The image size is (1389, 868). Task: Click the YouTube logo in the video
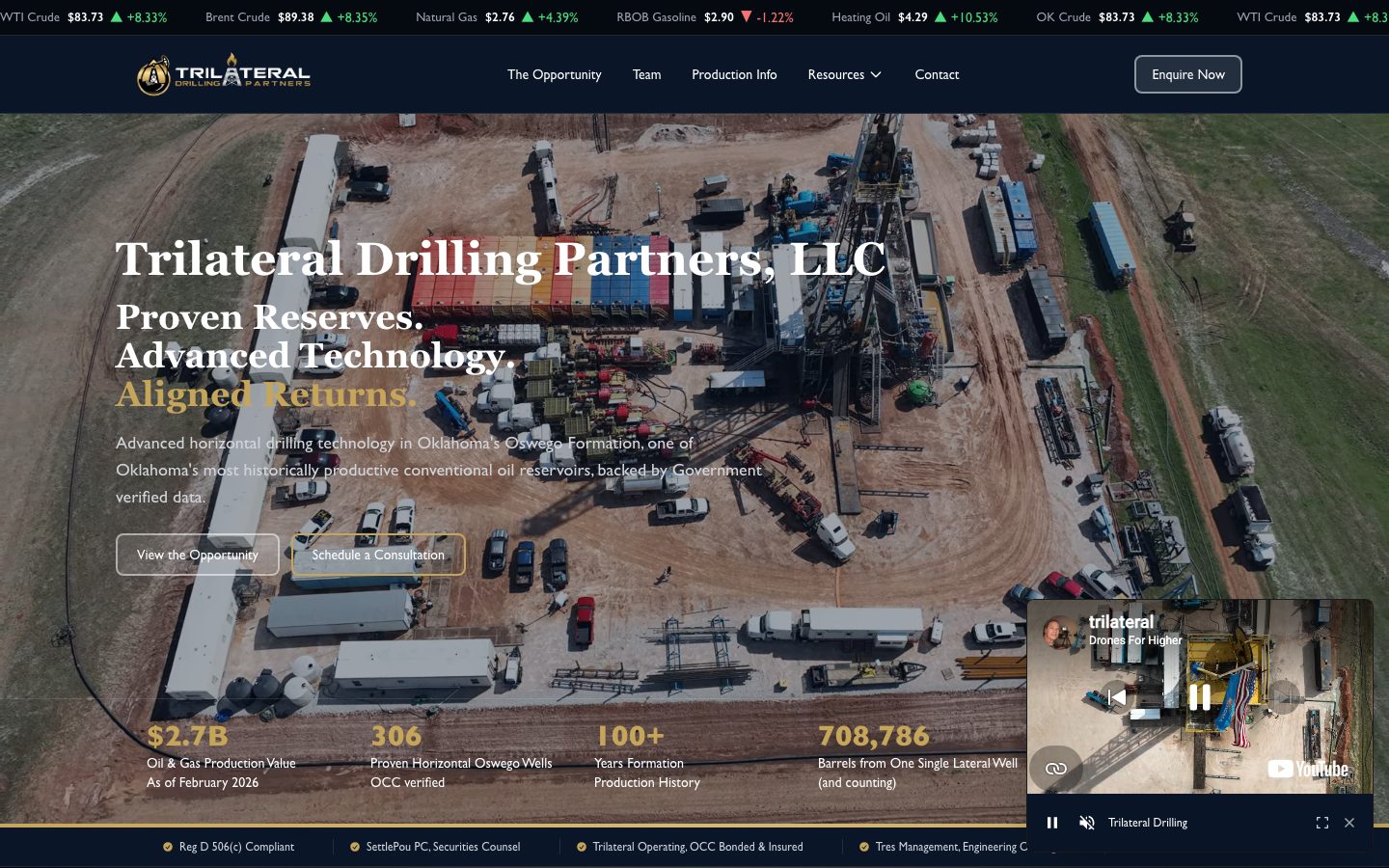[1308, 769]
